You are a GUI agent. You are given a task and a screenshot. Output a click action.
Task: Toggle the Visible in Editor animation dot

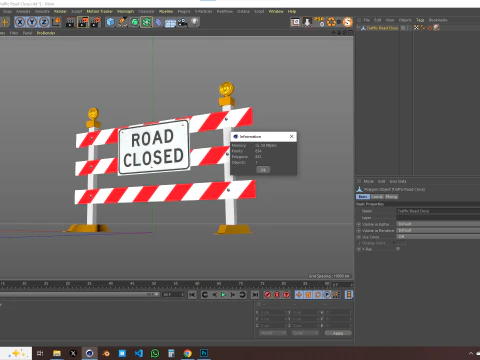(359, 224)
